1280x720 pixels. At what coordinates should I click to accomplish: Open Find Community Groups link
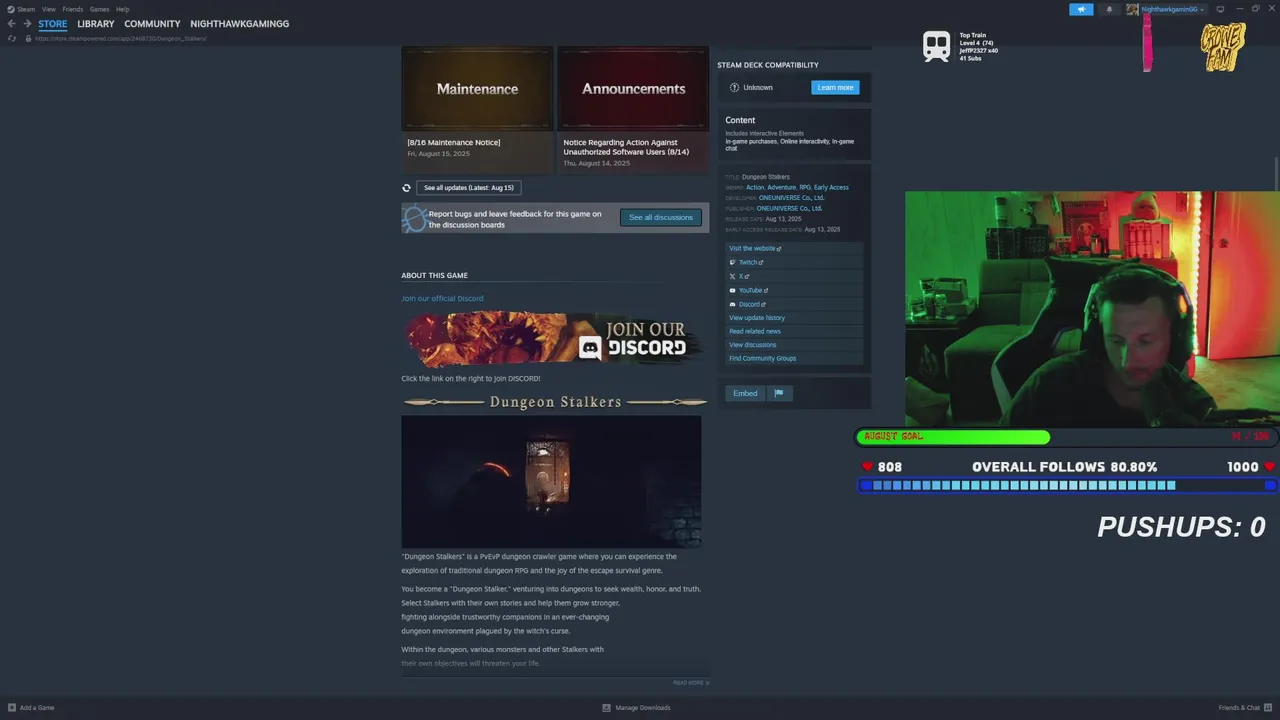(763, 358)
